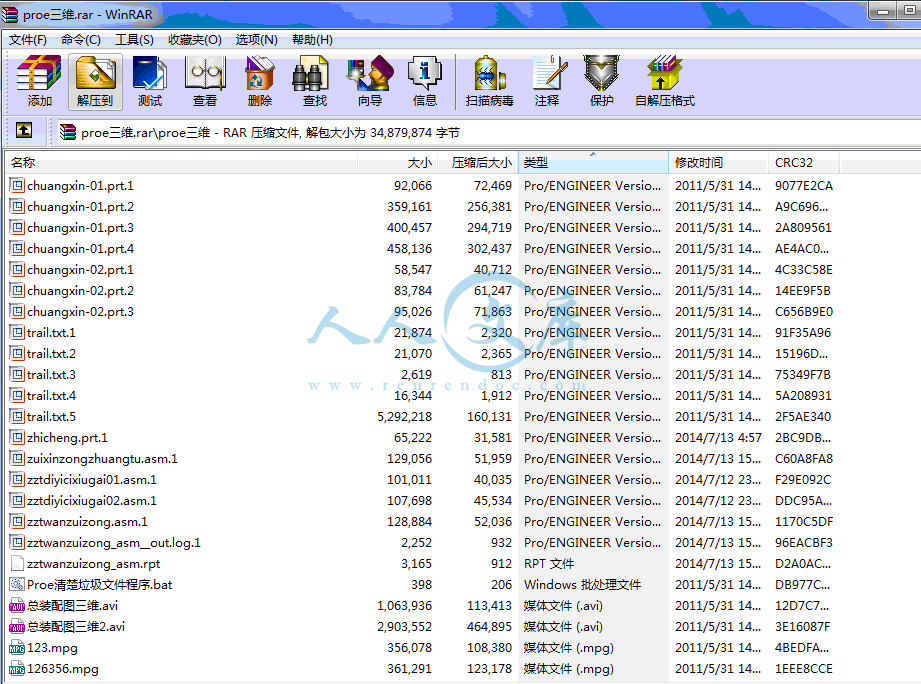
Task: Sort files by CRC32 column header
Action: pos(804,163)
